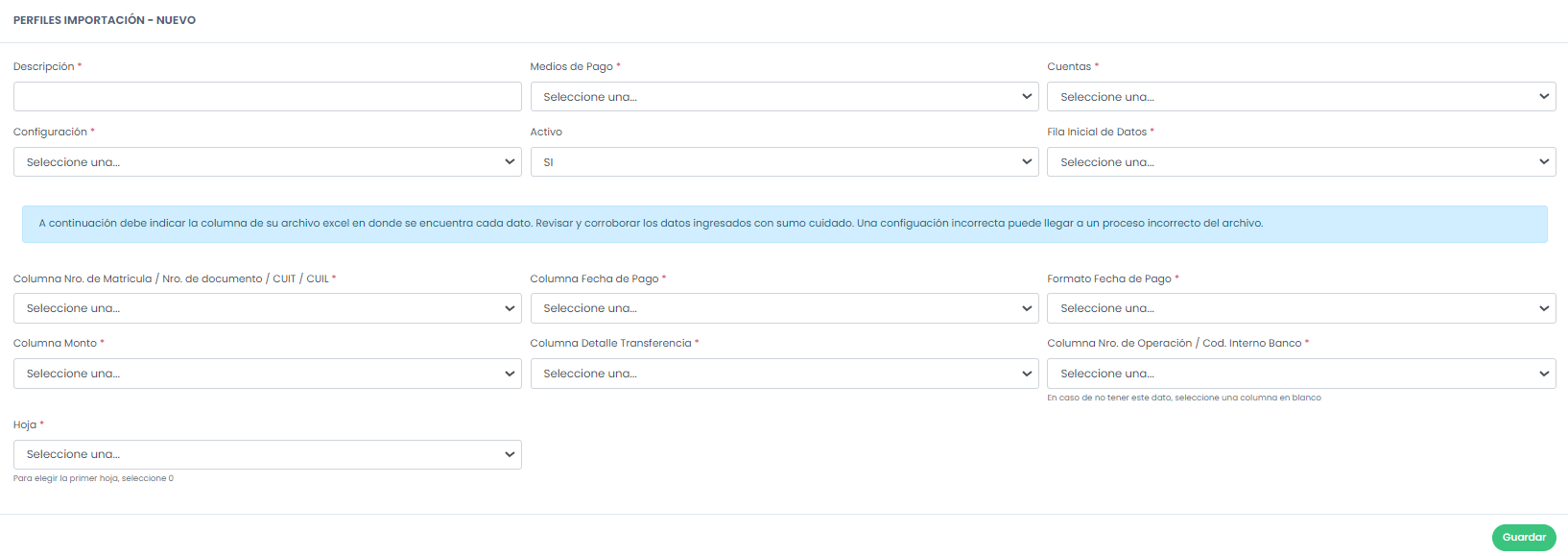1568x556 pixels.
Task: Open Fila Inicial de Datos dropdown
Action: click(x=1300, y=162)
